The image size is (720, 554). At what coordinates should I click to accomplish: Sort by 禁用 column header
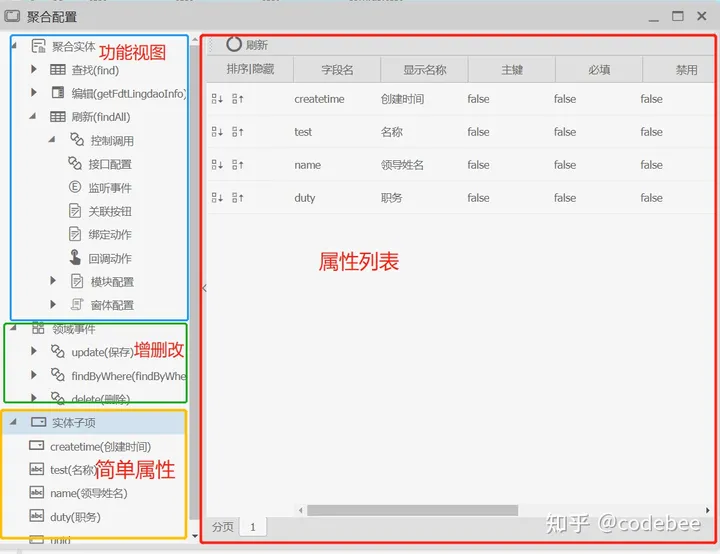point(678,70)
